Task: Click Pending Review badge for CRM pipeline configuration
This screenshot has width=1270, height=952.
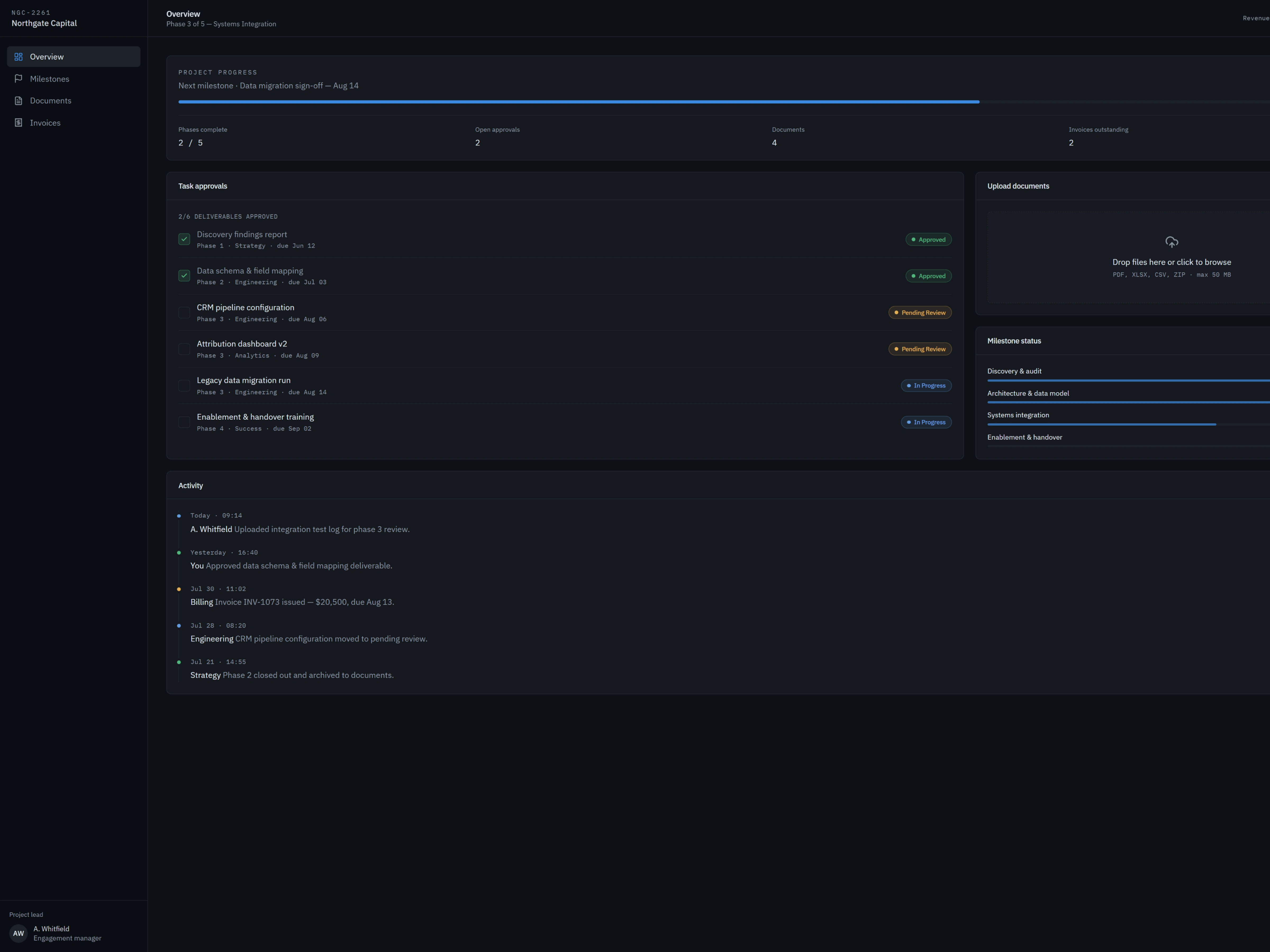Action: (920, 313)
